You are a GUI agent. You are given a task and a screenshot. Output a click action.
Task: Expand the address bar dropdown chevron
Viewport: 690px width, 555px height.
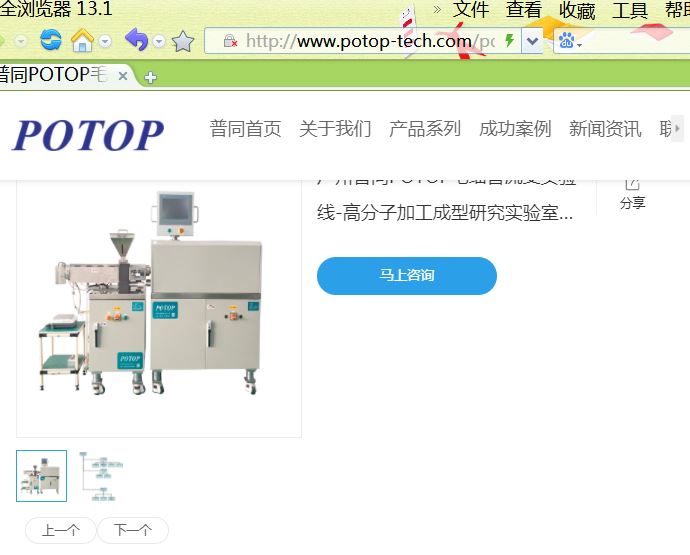[x=532, y=41]
